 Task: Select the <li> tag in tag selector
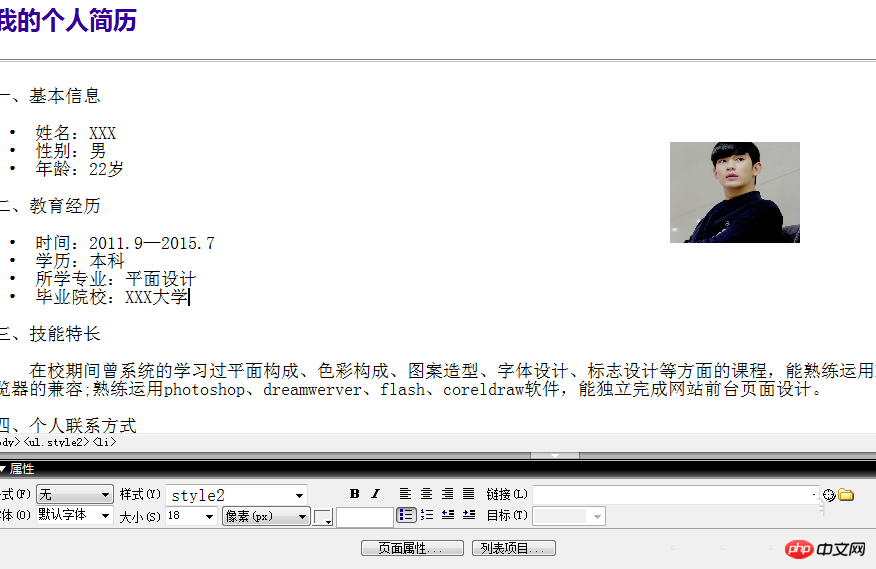(x=104, y=442)
